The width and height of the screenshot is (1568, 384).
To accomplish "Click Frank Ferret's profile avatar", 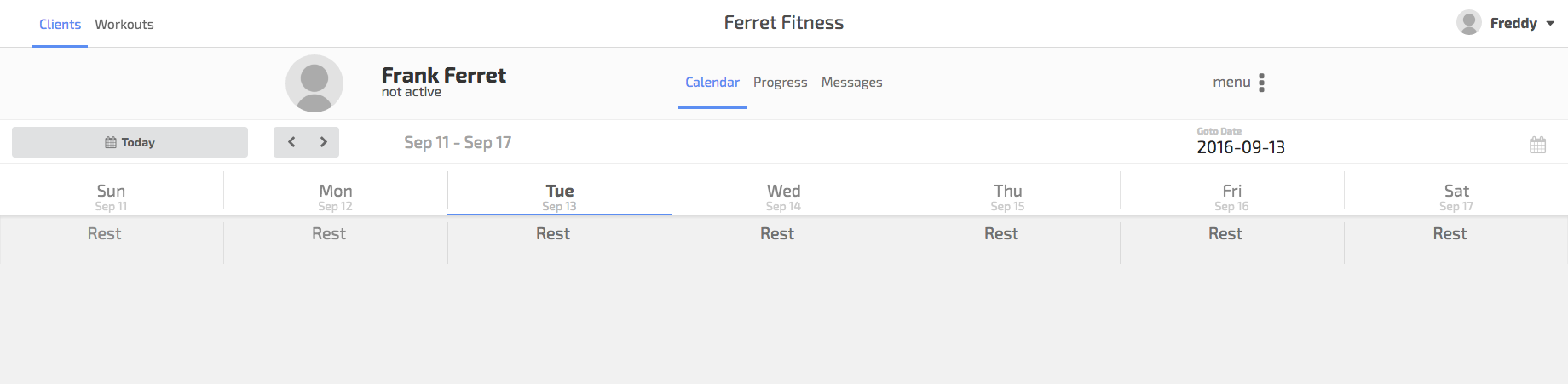I will pyautogui.click(x=314, y=83).
